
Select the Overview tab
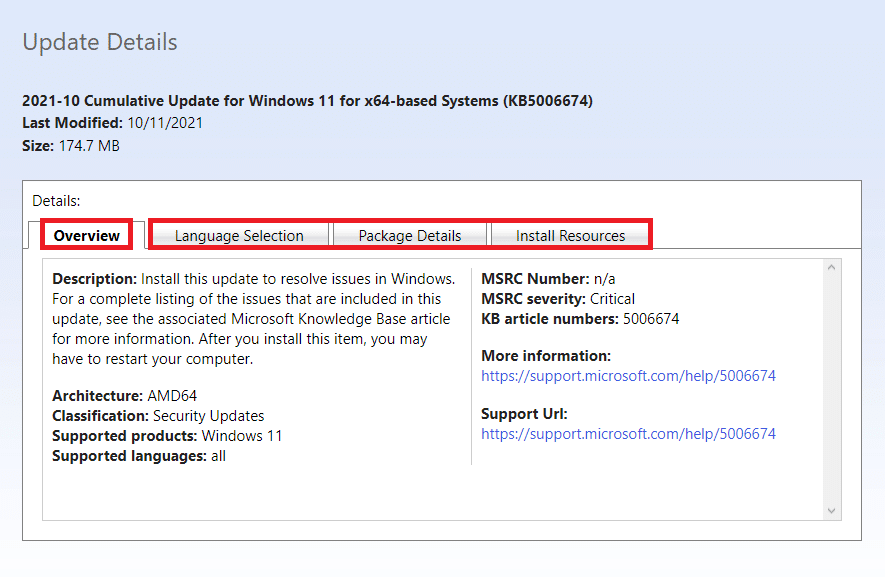point(86,235)
